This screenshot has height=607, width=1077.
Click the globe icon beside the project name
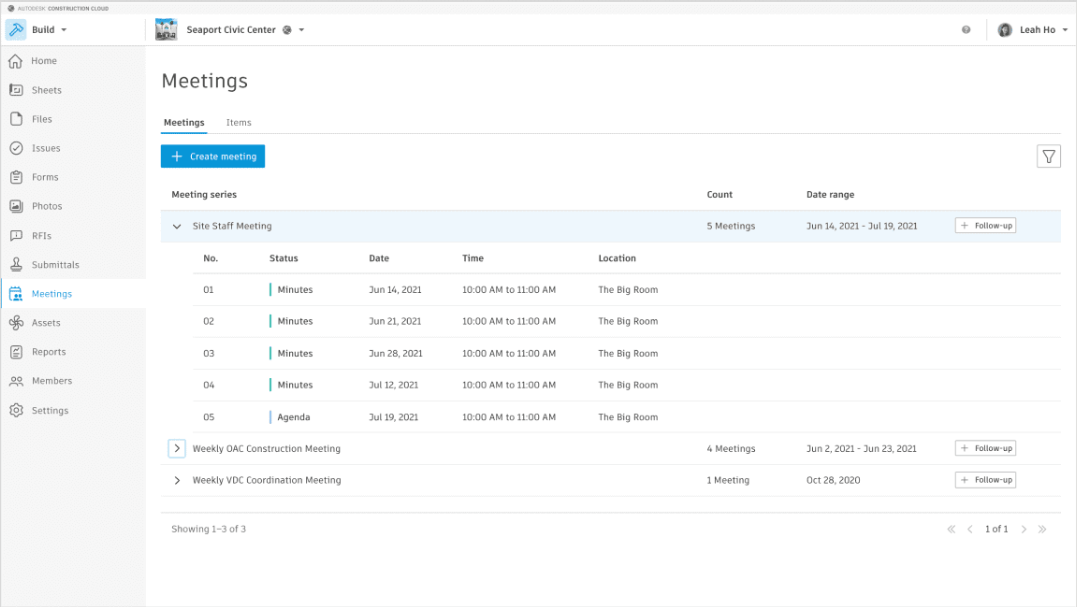[x=287, y=30]
